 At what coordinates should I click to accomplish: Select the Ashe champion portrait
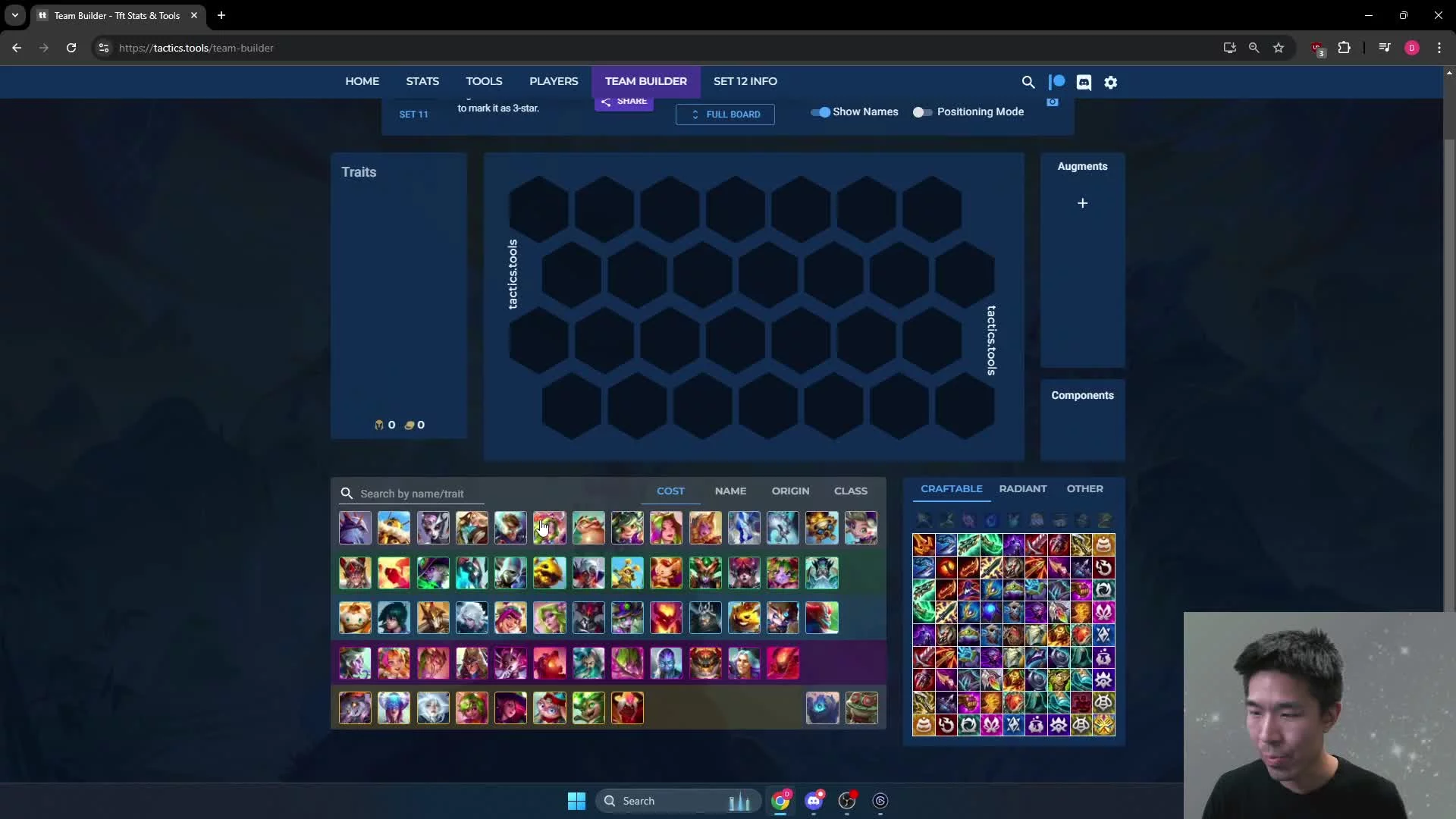[355, 528]
